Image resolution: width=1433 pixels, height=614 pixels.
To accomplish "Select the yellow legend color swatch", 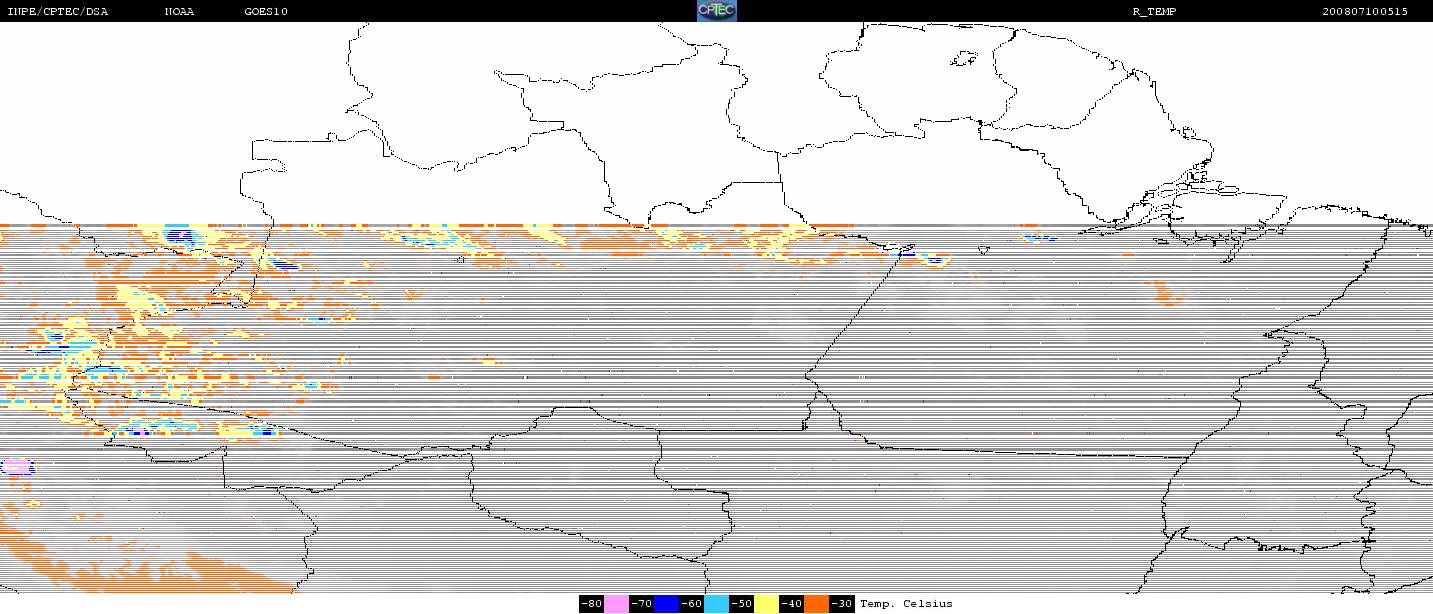I will (766, 604).
